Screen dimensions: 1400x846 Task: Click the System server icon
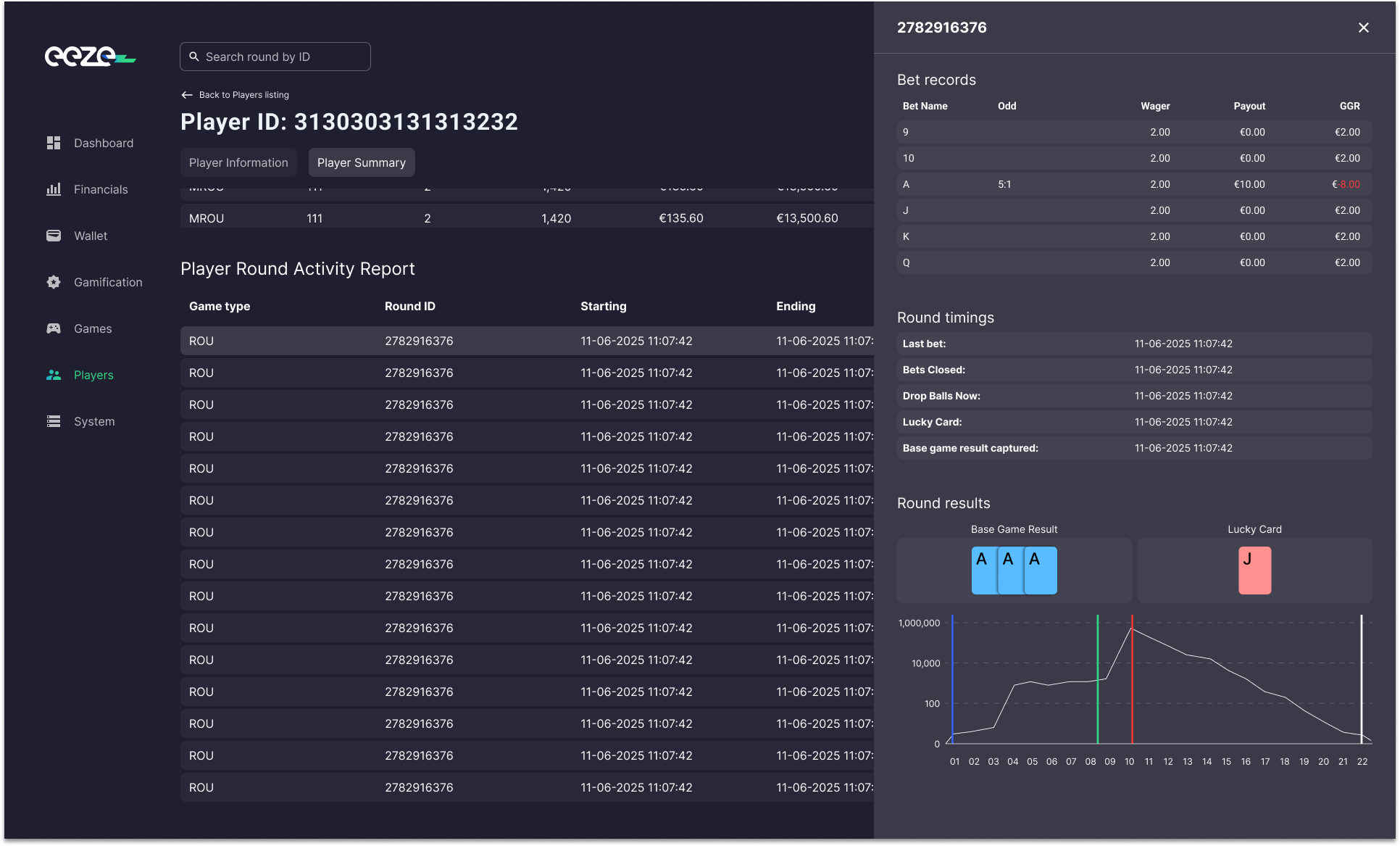[x=54, y=421]
